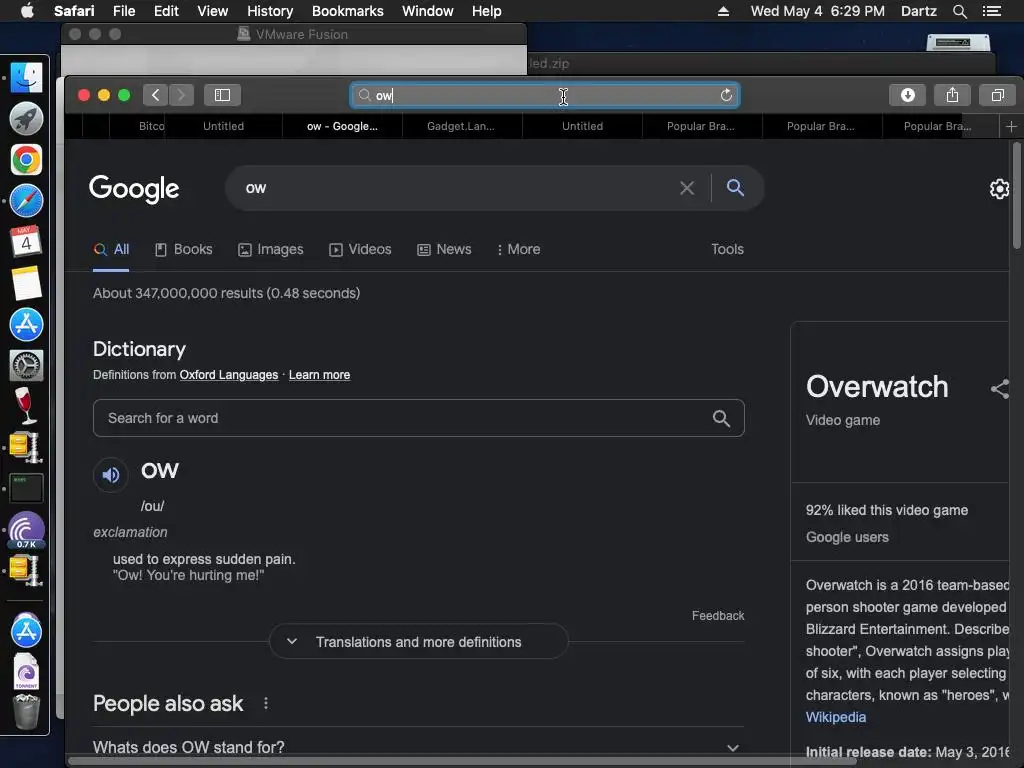Click Google's blue magnifier search button

[x=735, y=187]
